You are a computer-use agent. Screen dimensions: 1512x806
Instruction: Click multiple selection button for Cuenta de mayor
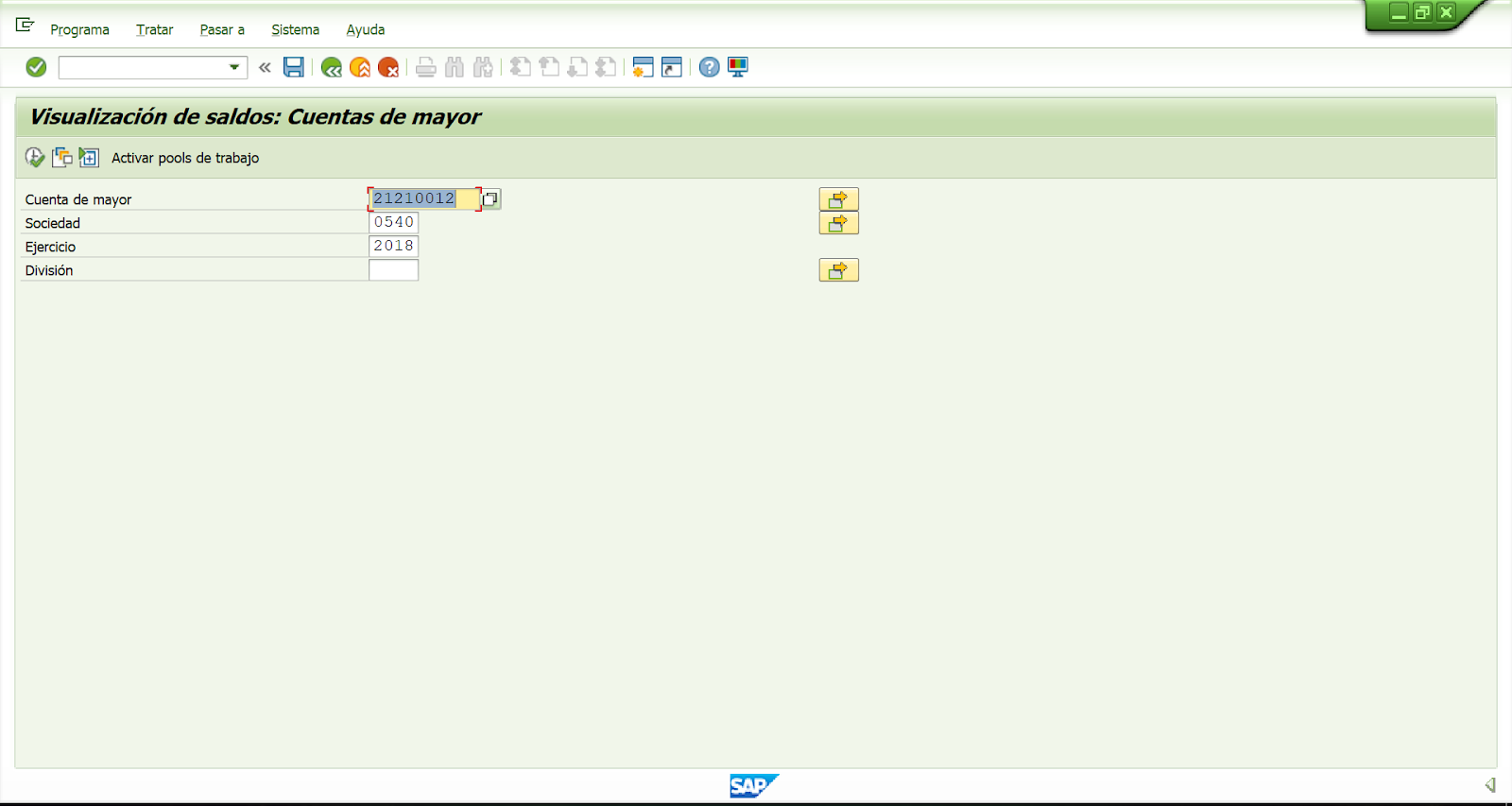(838, 199)
